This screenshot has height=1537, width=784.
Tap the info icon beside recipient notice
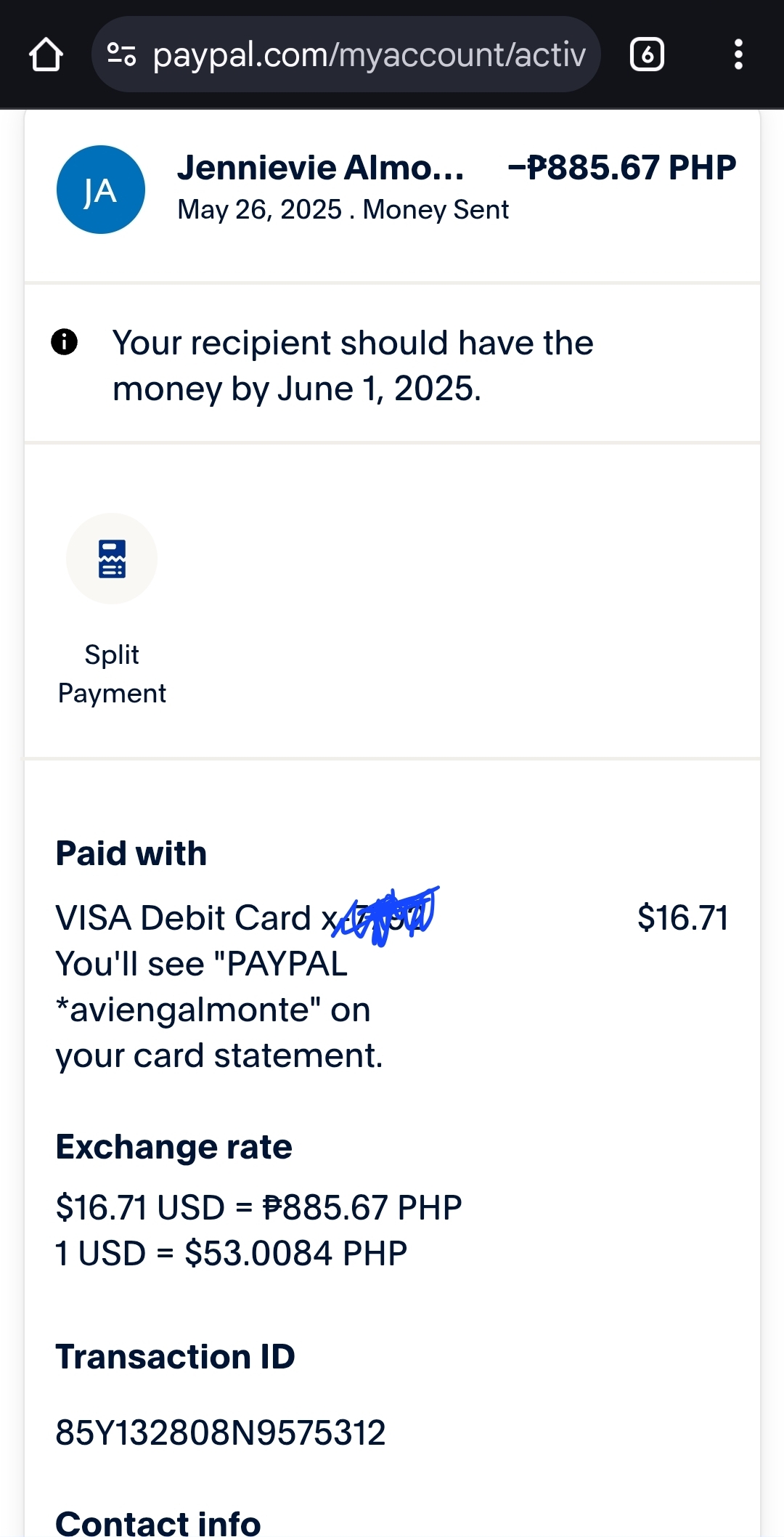point(65,341)
